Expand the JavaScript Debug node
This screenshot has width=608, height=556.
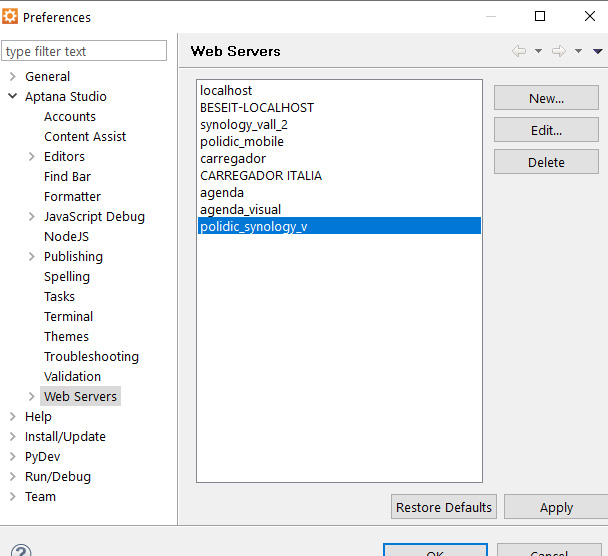tap(31, 216)
